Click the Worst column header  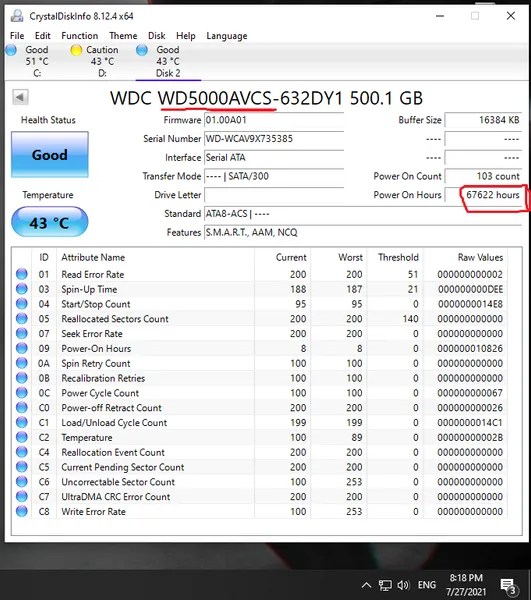point(350,257)
